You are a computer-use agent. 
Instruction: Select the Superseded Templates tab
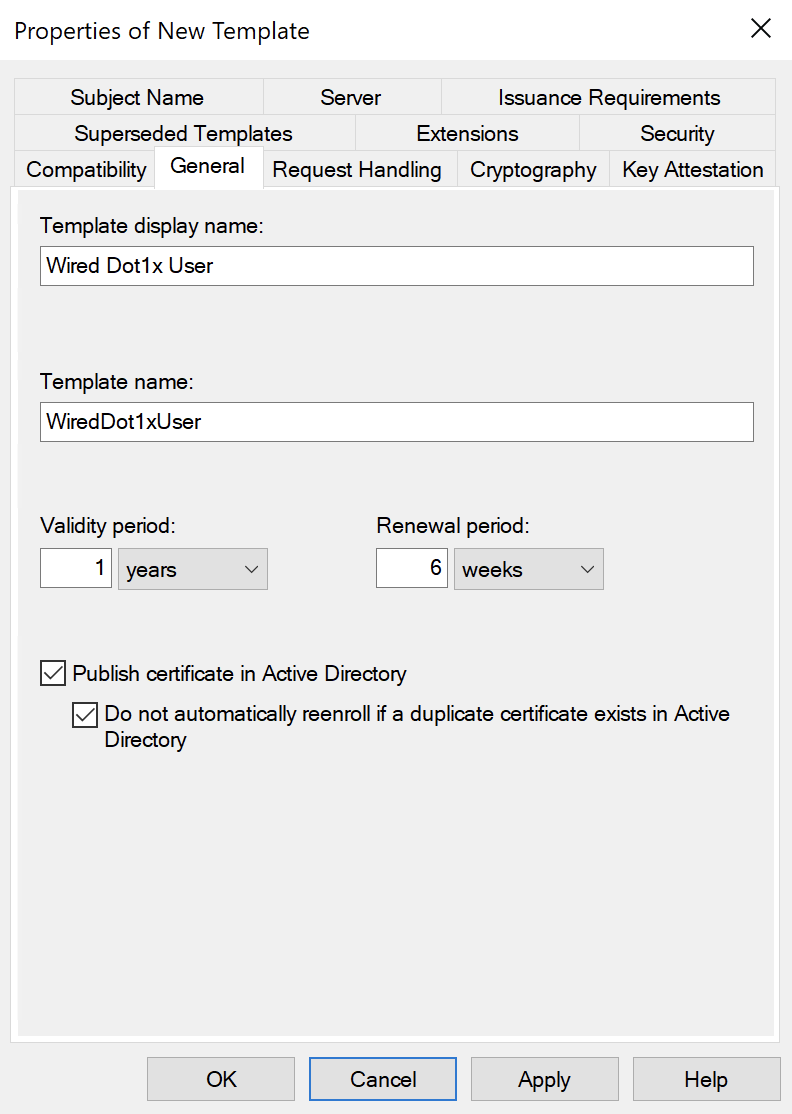click(x=183, y=134)
